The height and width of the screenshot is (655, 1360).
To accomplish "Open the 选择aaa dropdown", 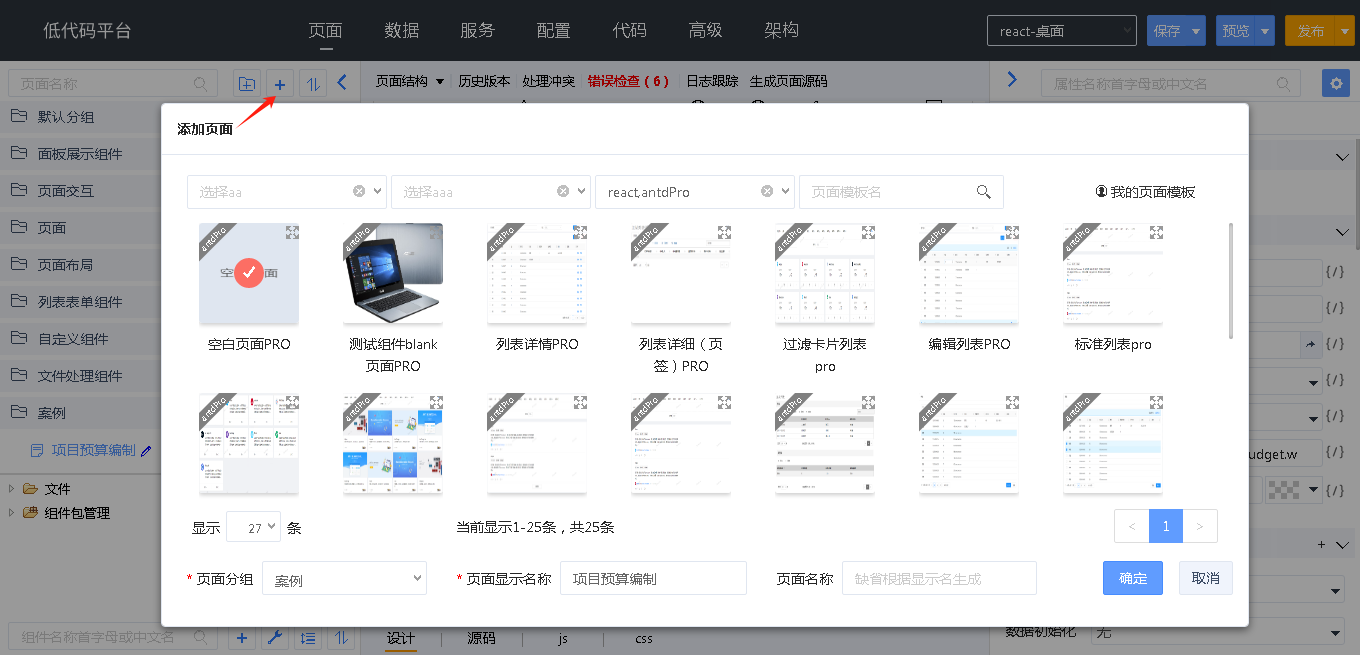I will pos(490,192).
